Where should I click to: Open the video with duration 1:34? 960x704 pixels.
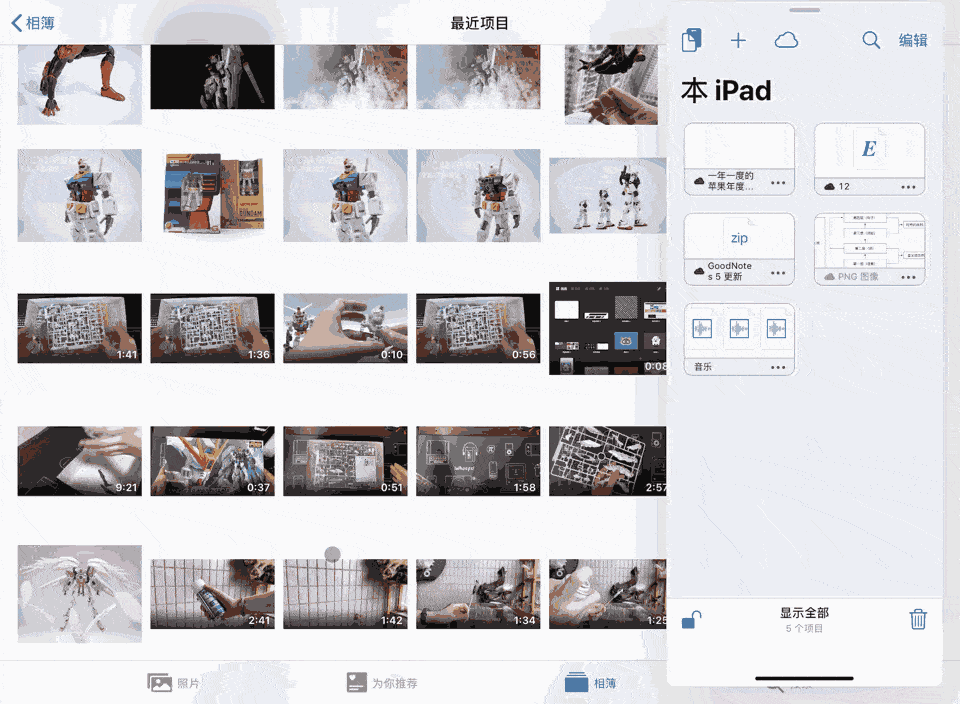point(478,594)
